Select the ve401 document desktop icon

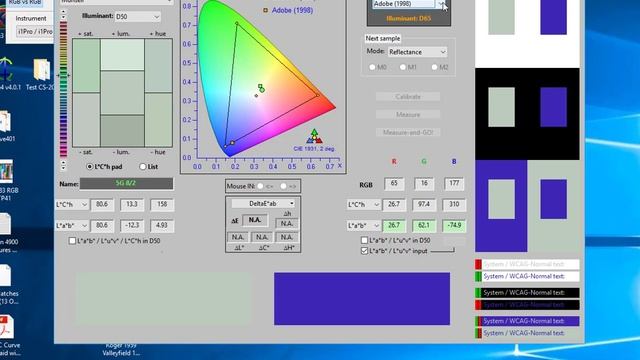[6, 126]
